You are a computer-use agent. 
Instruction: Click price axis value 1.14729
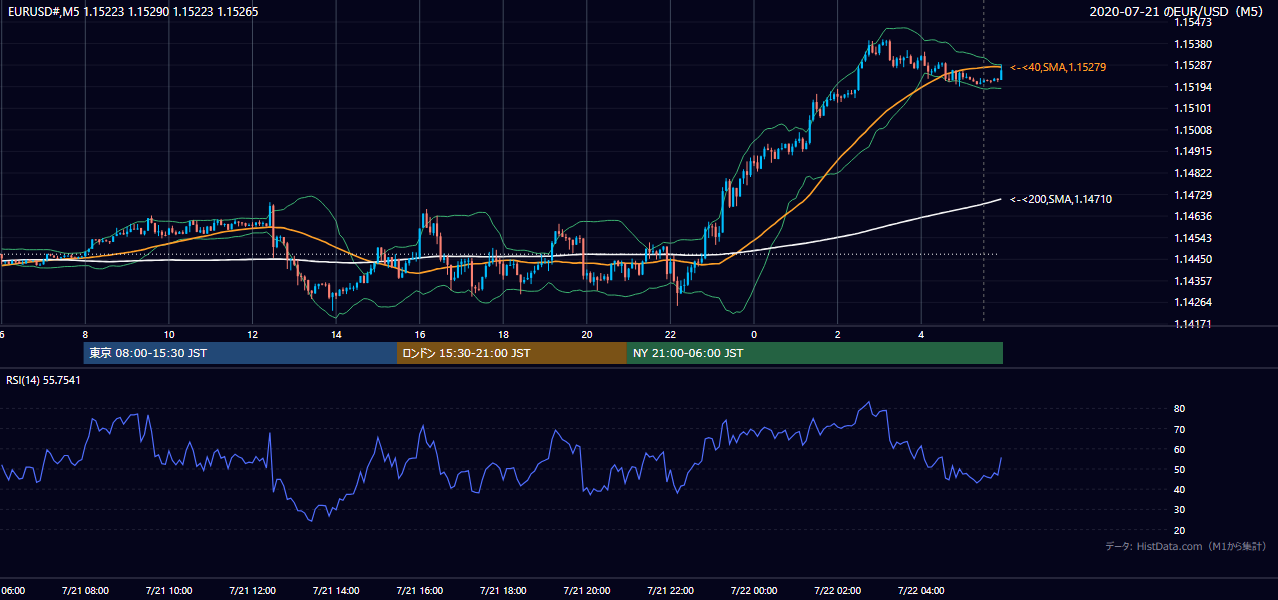(1193, 195)
